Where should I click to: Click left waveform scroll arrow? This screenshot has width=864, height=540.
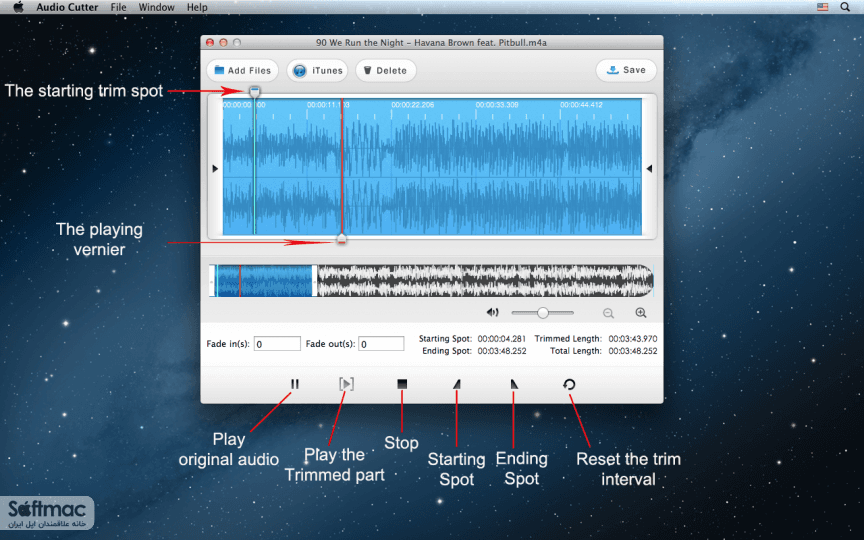215,169
